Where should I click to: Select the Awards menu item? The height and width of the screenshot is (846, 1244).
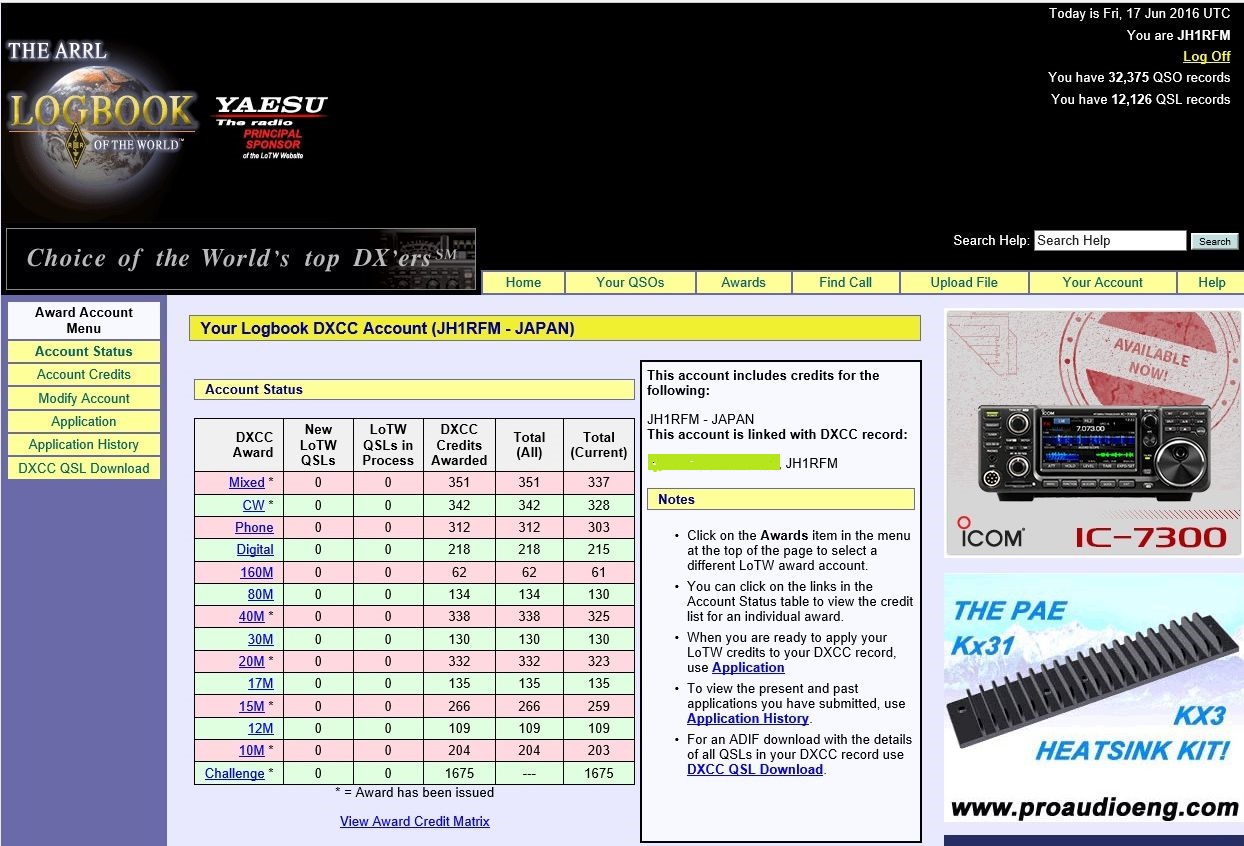[743, 283]
